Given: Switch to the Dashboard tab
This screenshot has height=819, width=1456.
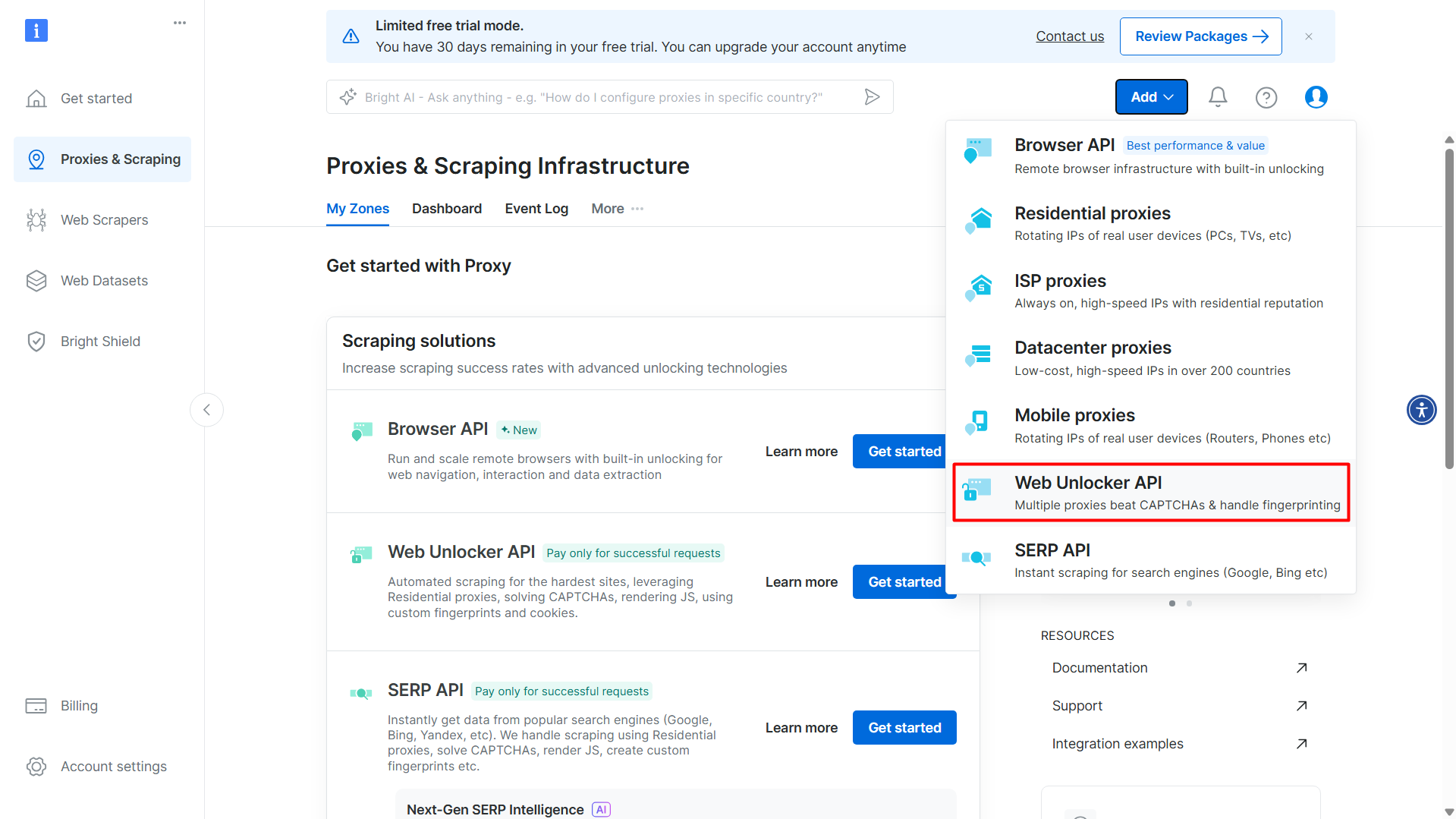Looking at the screenshot, I should coord(446,208).
